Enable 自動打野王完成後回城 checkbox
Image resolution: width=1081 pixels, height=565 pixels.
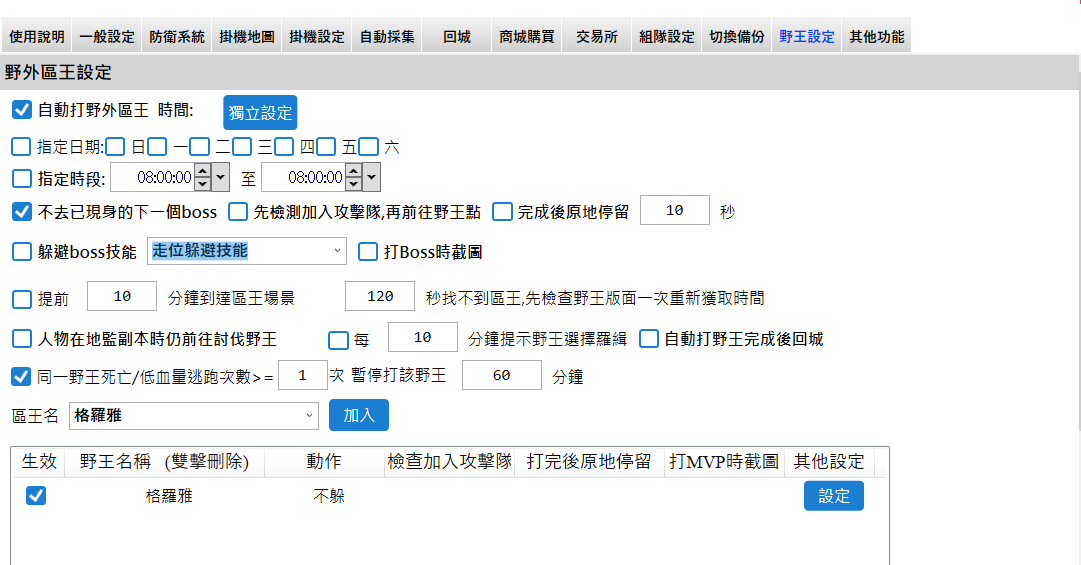click(649, 339)
